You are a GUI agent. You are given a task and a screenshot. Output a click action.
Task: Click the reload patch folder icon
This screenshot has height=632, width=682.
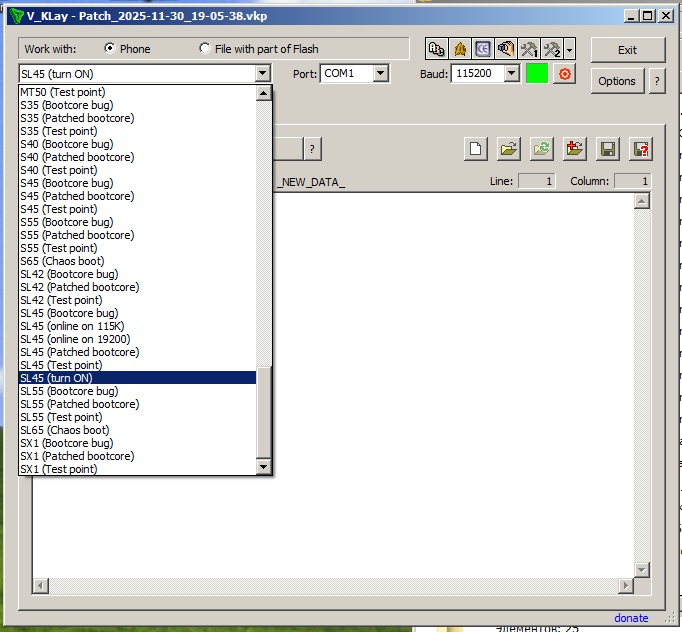(x=542, y=149)
